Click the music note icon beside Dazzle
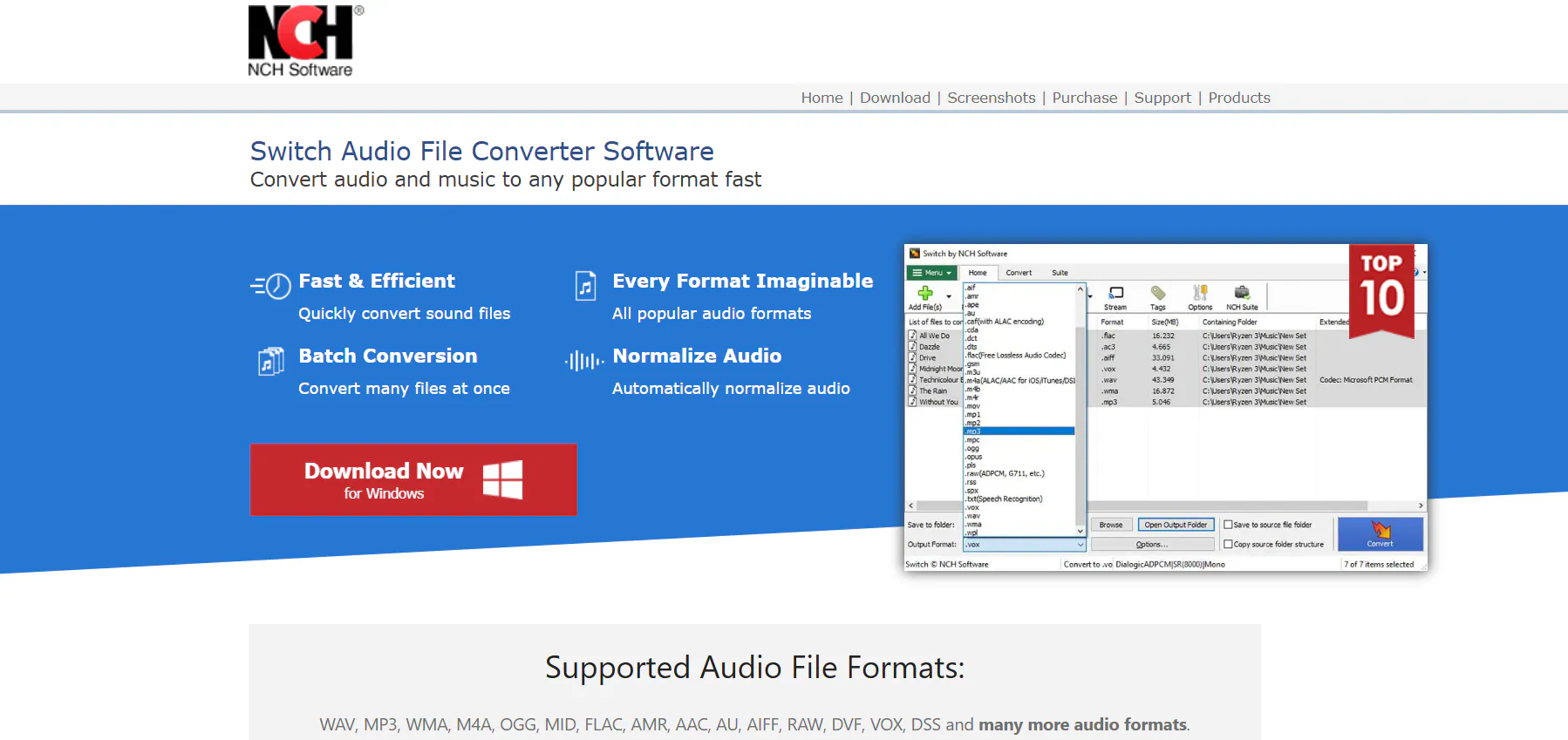 (912, 347)
